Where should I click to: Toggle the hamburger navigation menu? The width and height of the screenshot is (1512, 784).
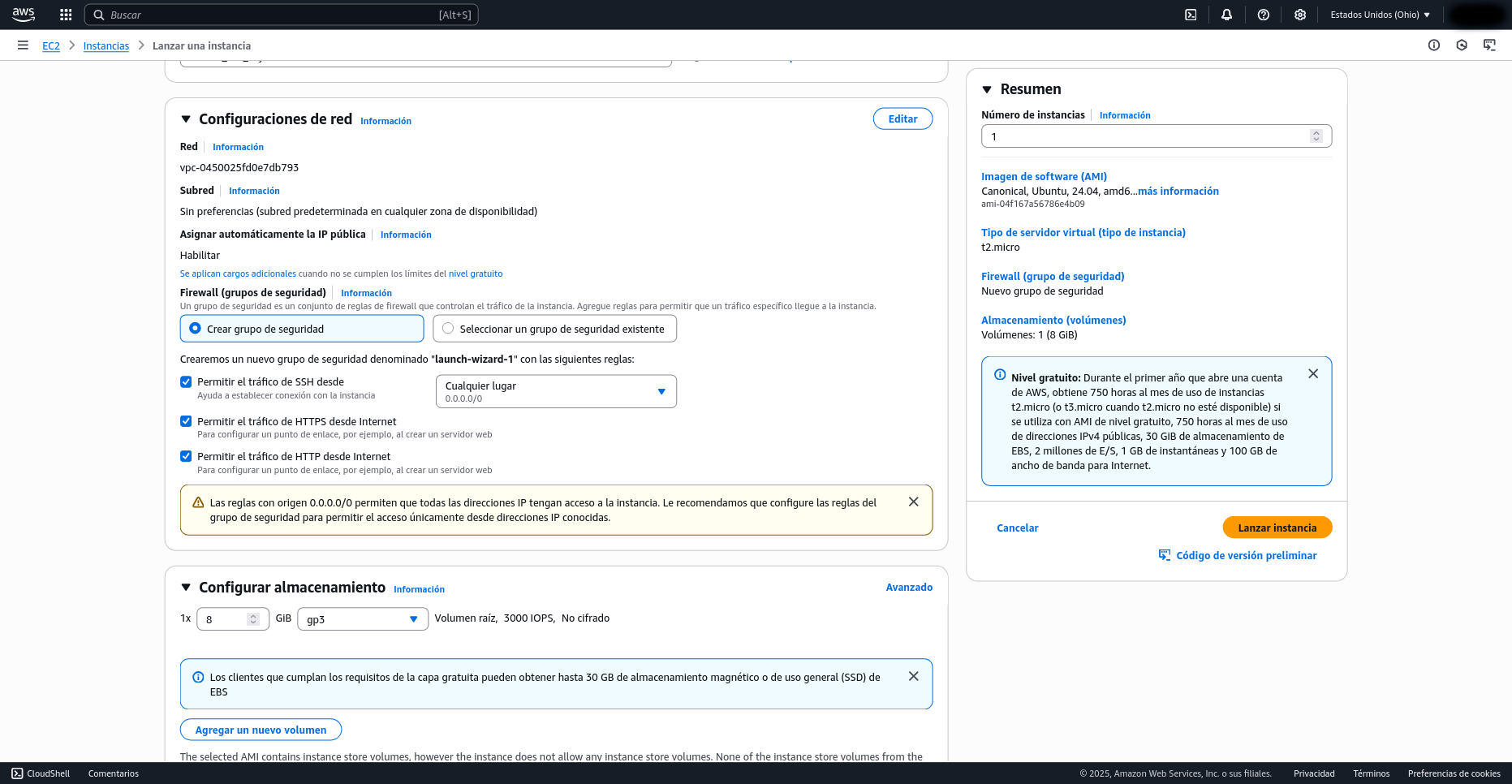point(23,45)
